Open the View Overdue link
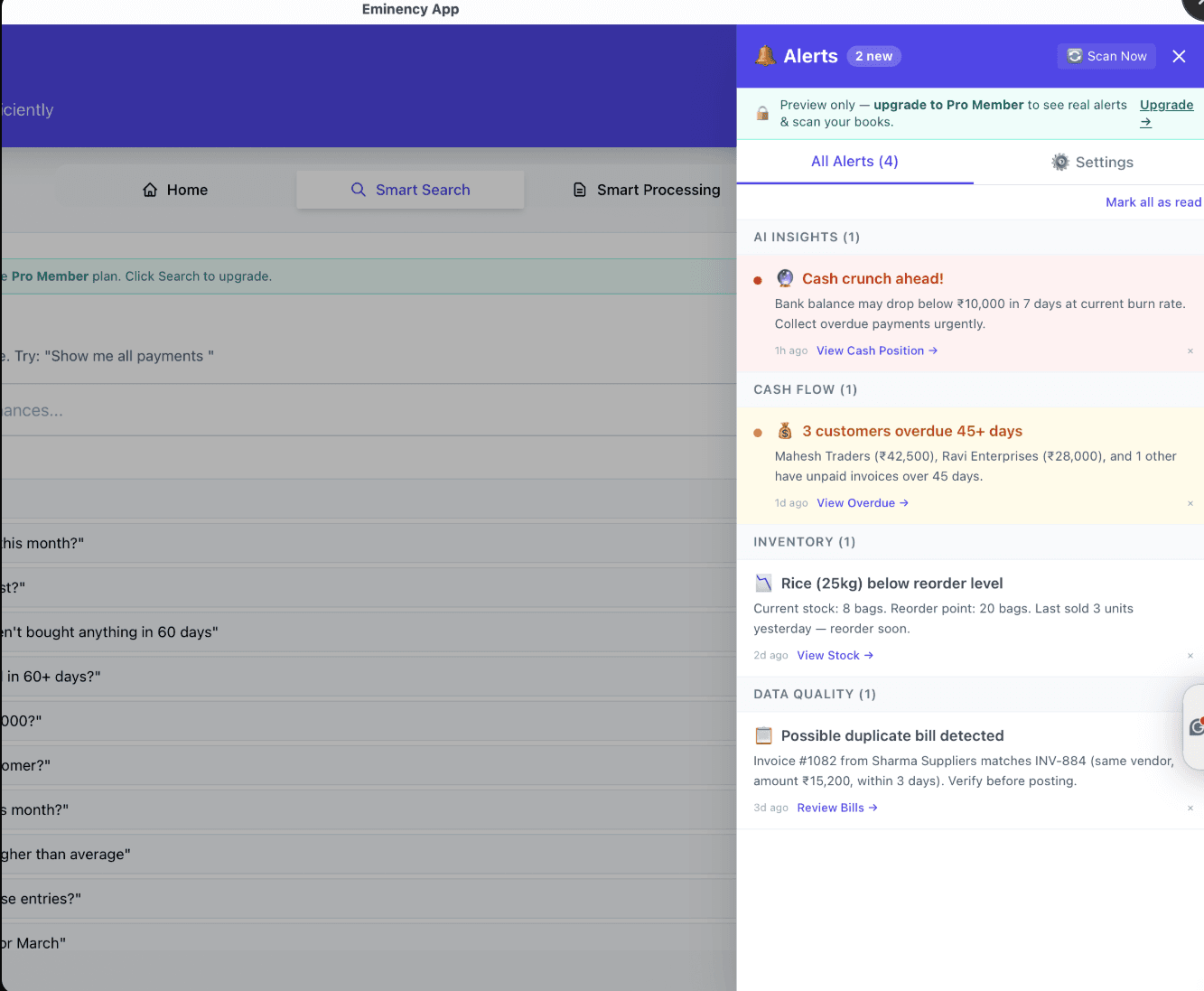Screen dimensions: 1204x991 863,503
